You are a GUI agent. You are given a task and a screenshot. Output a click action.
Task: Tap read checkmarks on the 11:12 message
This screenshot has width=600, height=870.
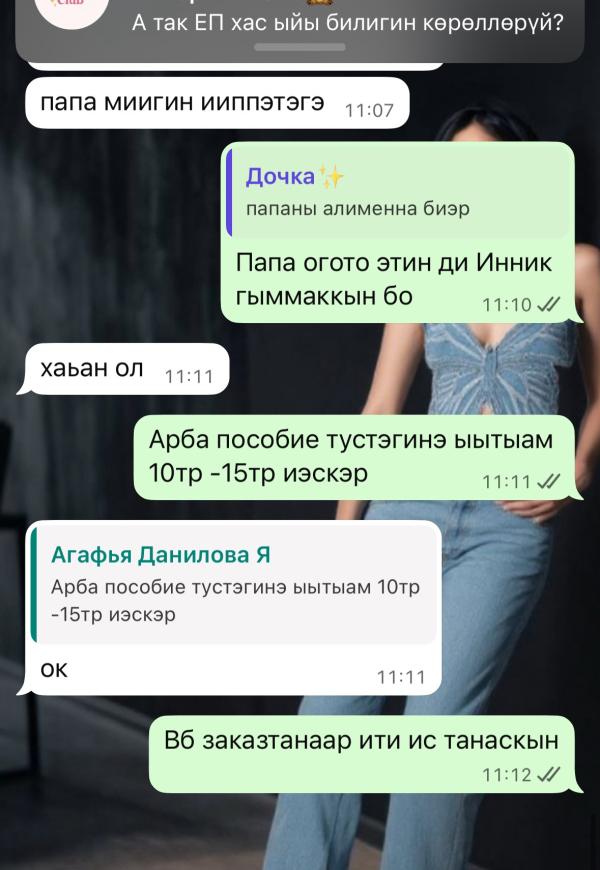(x=549, y=774)
